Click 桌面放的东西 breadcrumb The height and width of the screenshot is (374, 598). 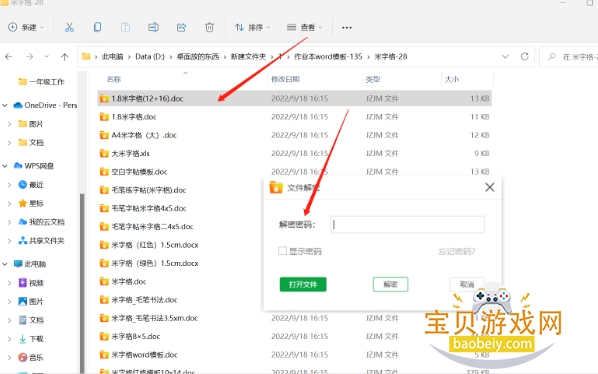(198, 57)
